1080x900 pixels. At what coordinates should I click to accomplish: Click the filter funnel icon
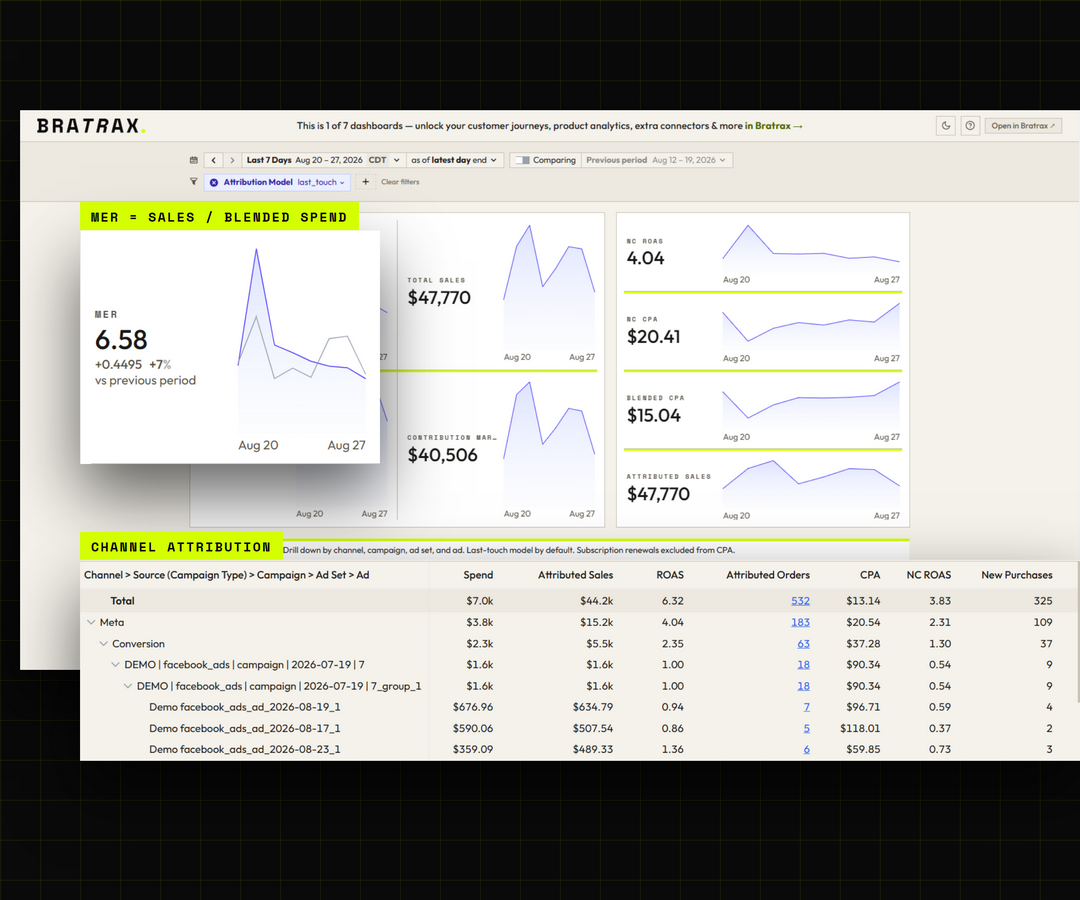tap(194, 182)
